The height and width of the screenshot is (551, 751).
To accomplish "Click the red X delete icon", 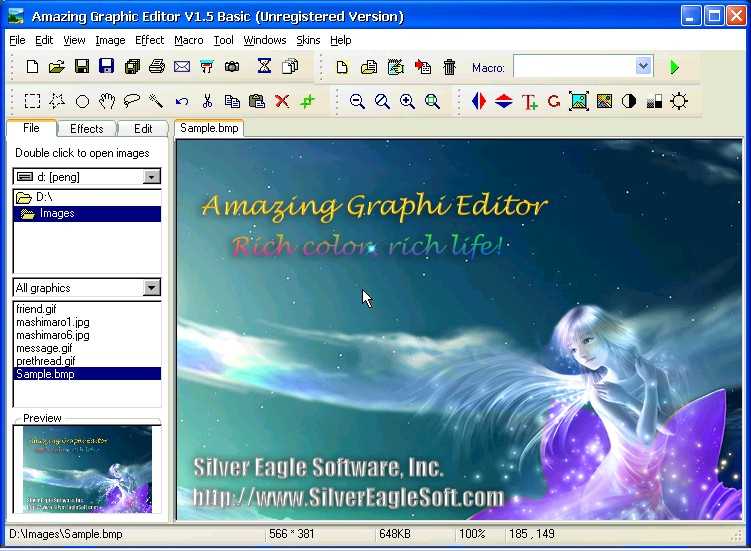I will tap(282, 101).
